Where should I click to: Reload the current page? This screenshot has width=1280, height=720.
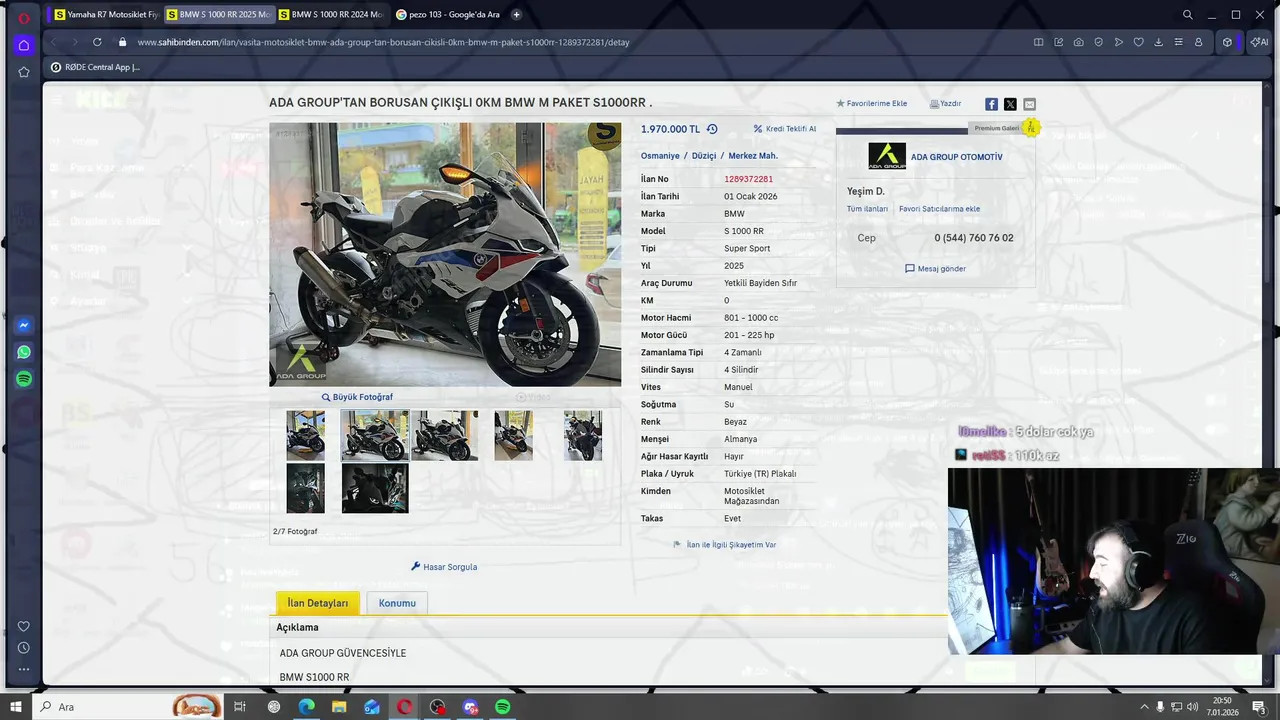pyautogui.click(x=97, y=42)
